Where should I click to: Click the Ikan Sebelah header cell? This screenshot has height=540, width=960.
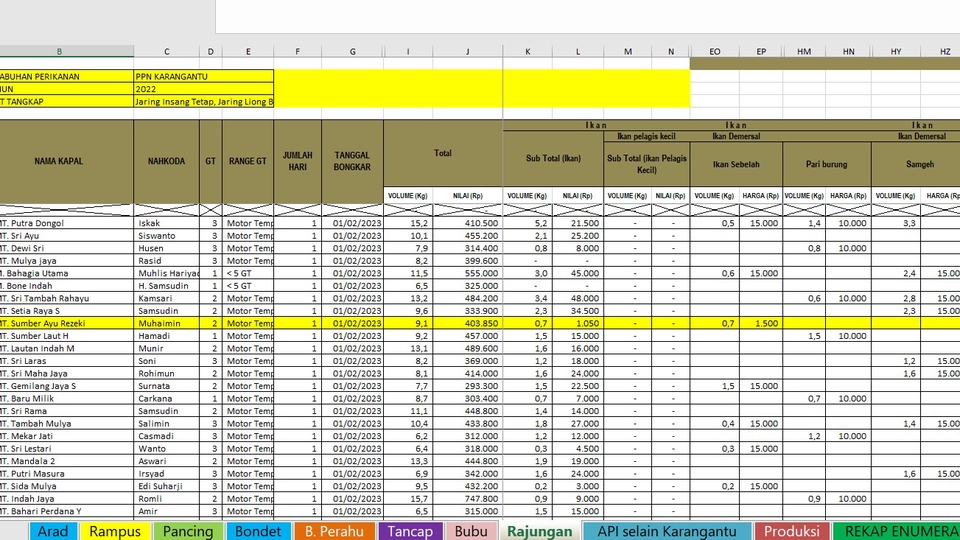point(736,164)
